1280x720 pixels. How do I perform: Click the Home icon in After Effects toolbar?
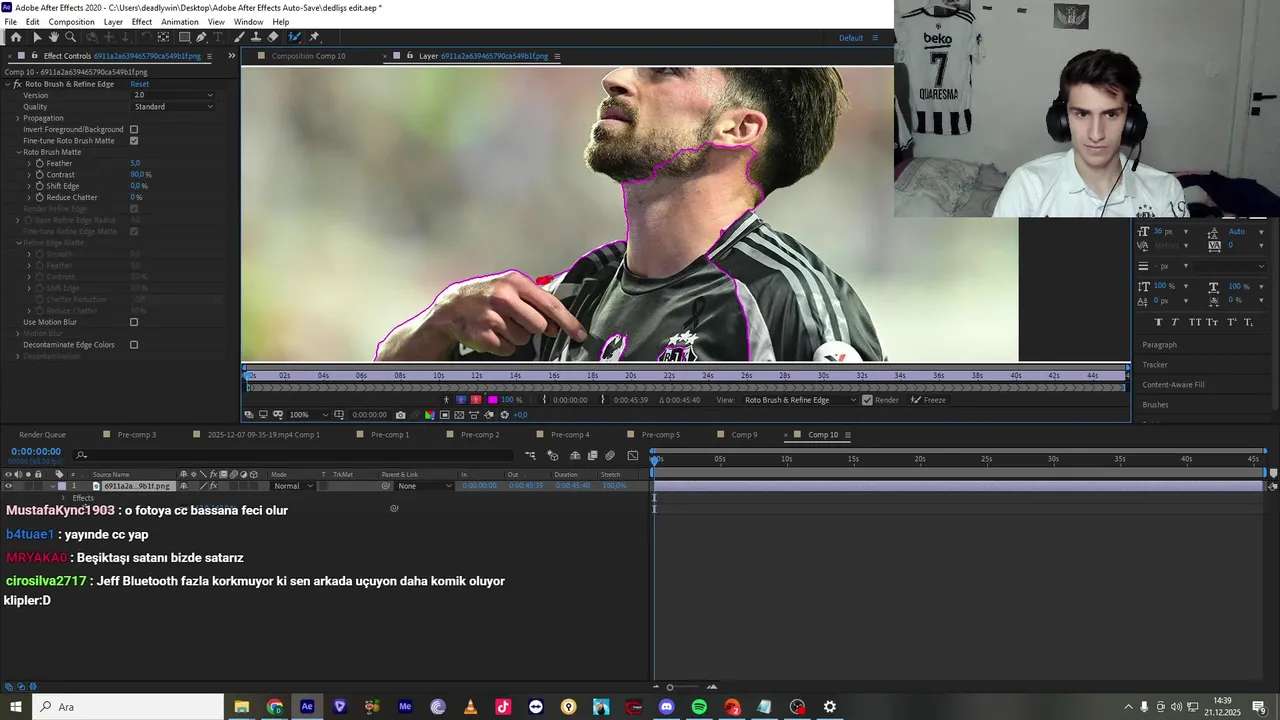point(16,37)
